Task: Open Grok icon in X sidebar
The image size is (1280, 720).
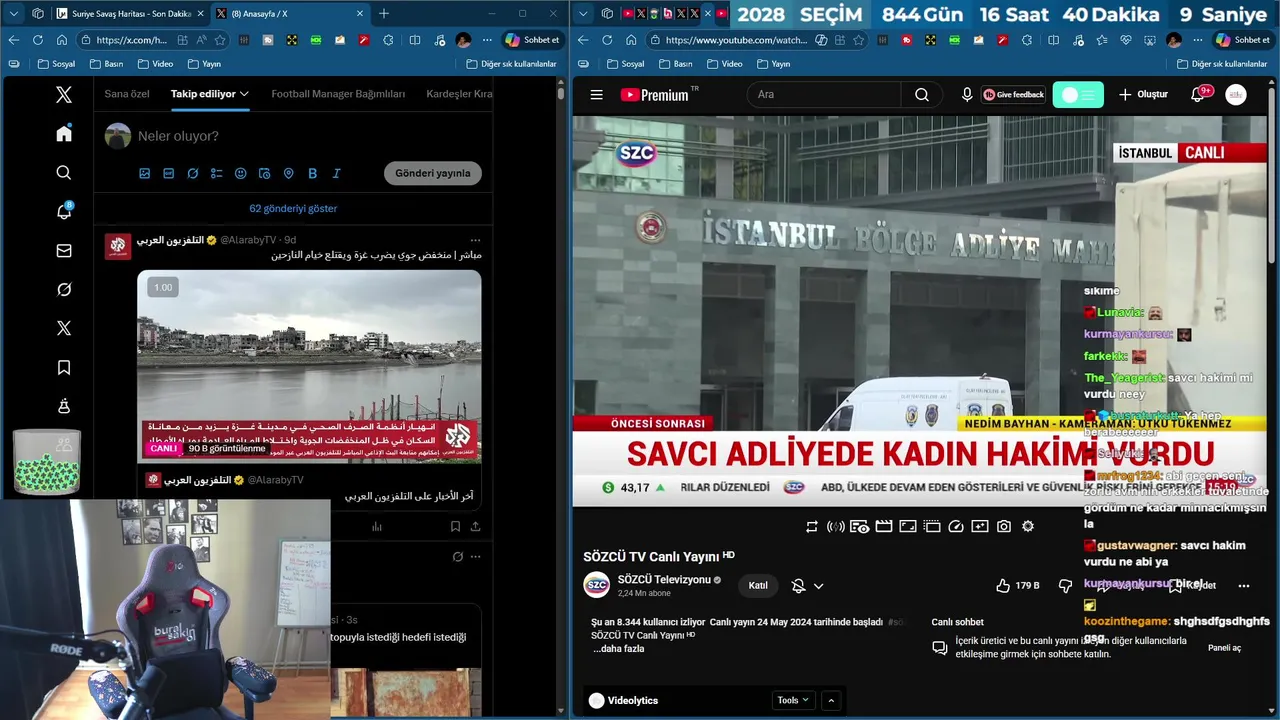Action: (64, 290)
